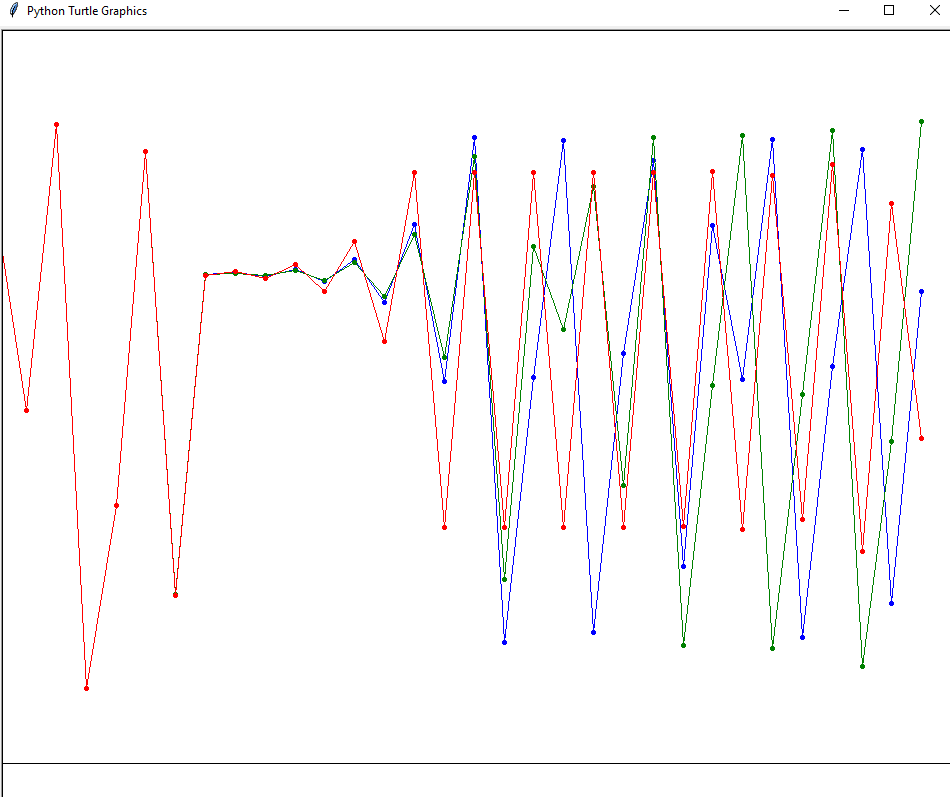Select the second tall red peak from left
This screenshot has width=950, height=797.
click(145, 151)
